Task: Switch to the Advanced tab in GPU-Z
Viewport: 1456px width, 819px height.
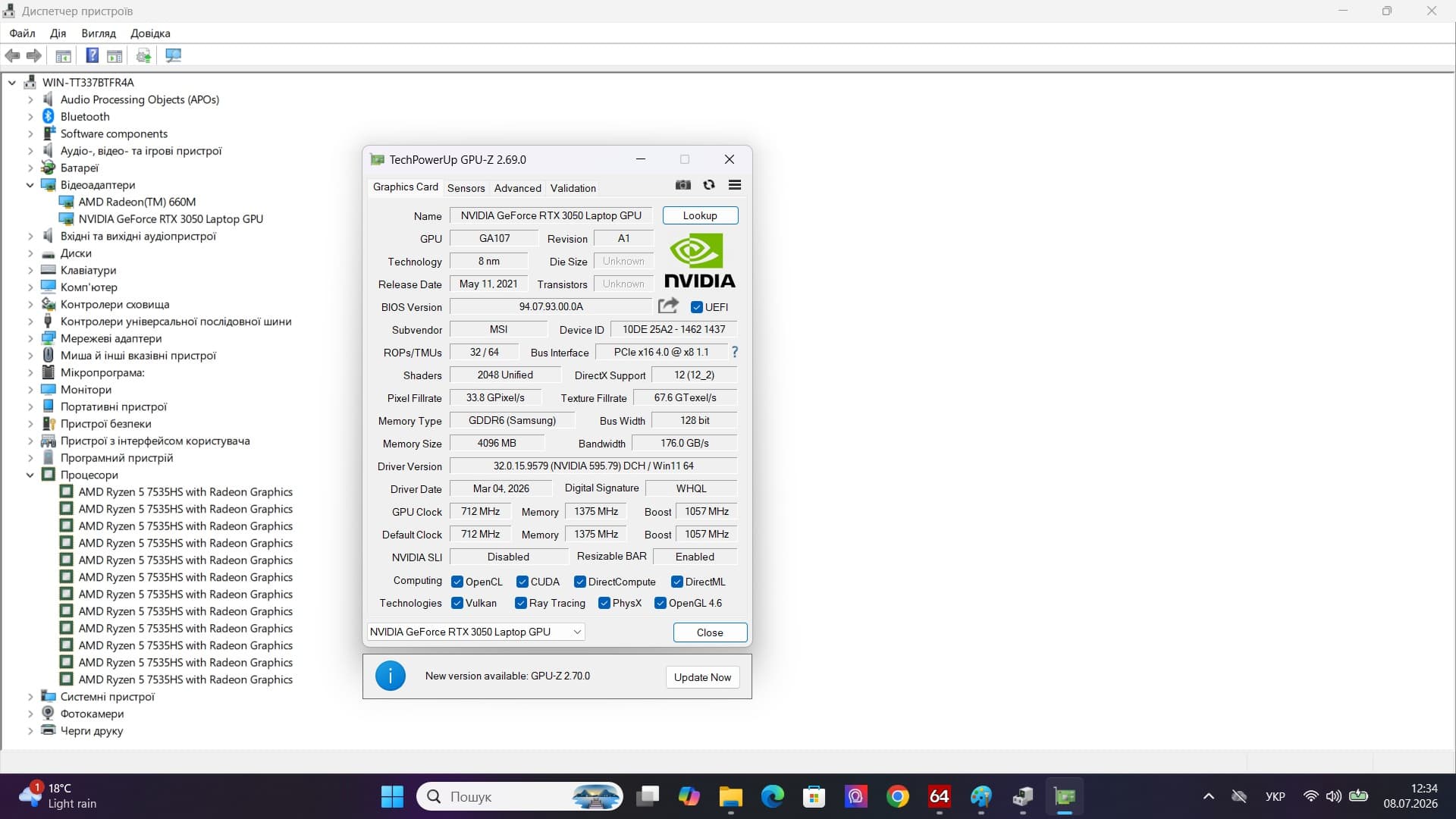Action: pos(517,188)
